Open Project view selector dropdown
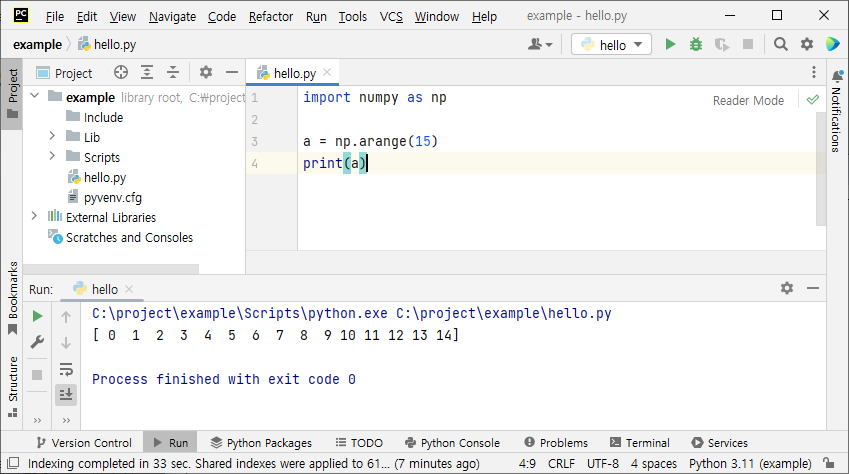 tap(64, 73)
